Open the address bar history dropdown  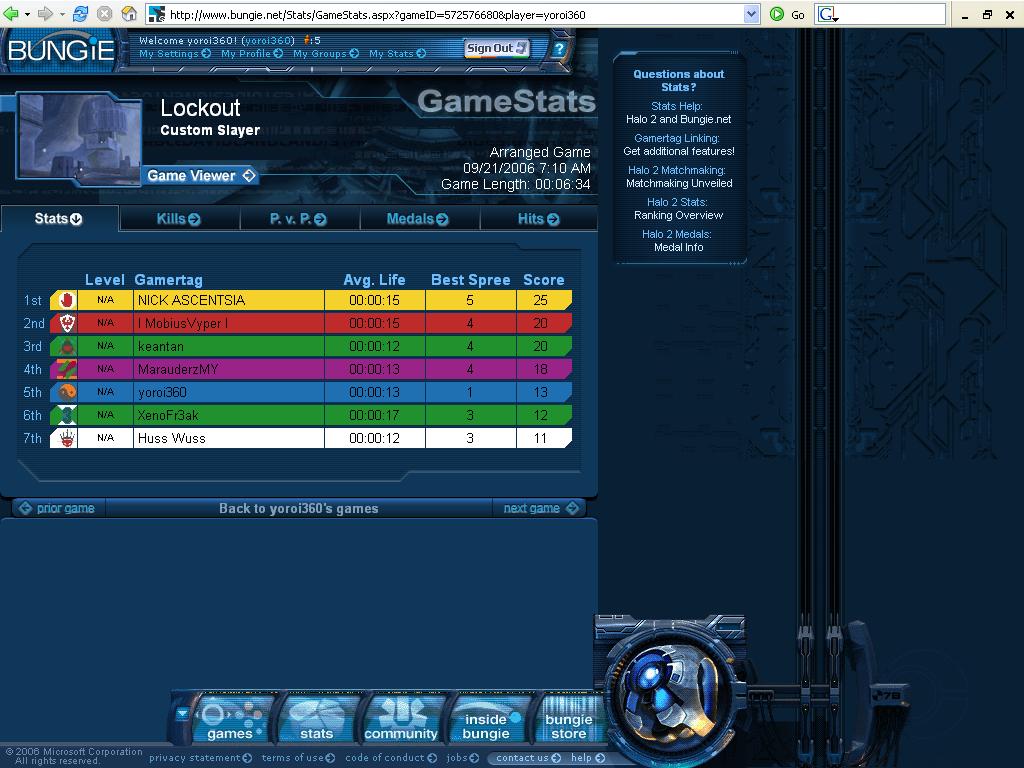coord(752,14)
